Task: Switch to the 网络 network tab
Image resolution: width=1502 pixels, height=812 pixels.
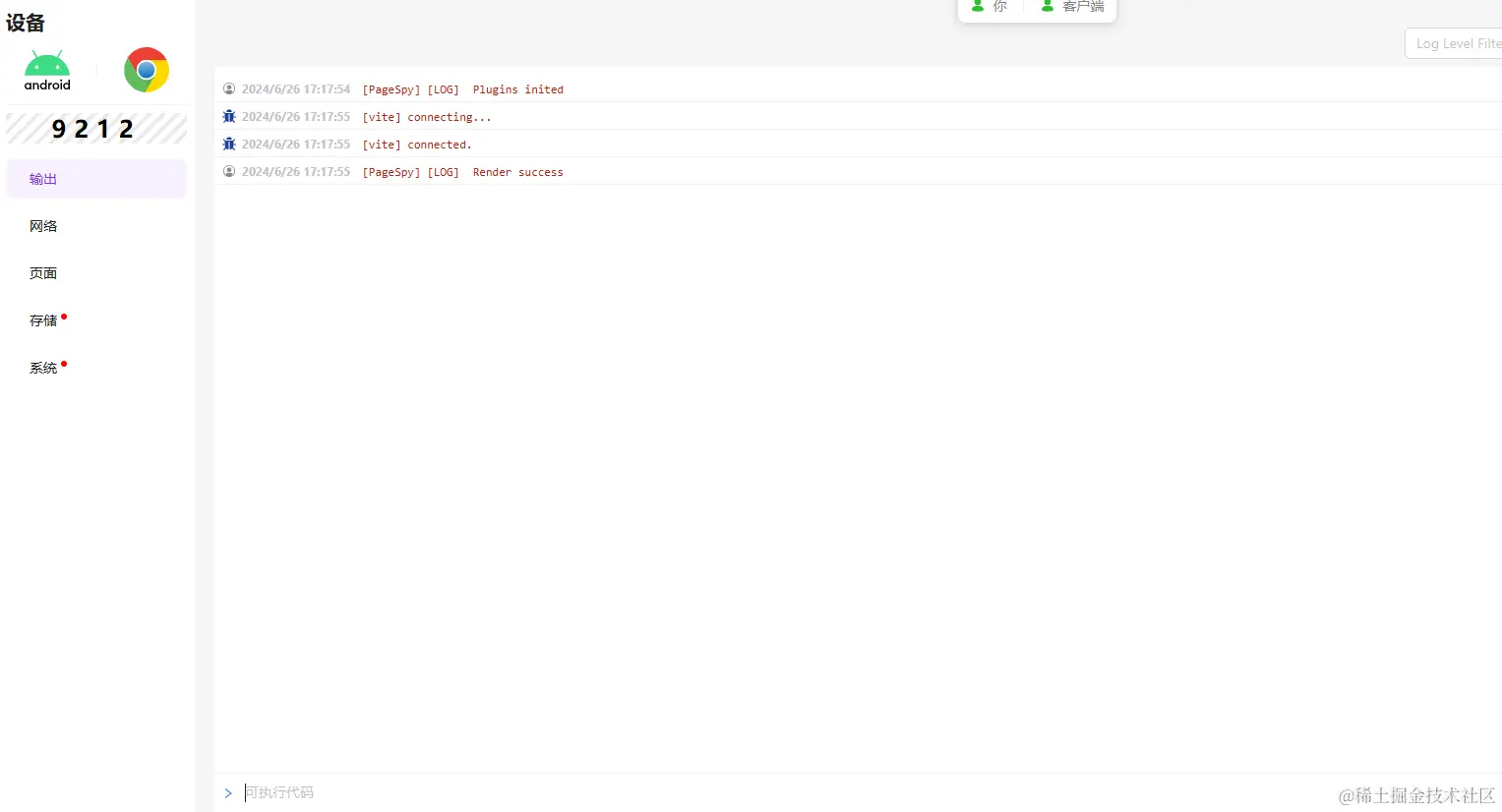Action: point(96,226)
